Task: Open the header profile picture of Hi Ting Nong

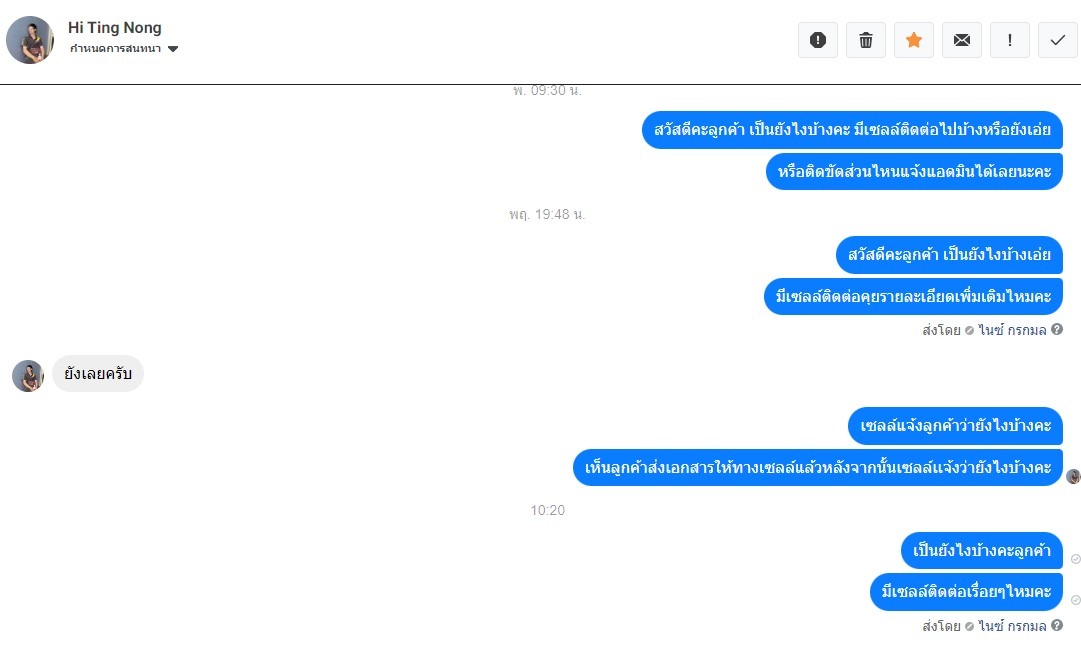Action: point(30,40)
